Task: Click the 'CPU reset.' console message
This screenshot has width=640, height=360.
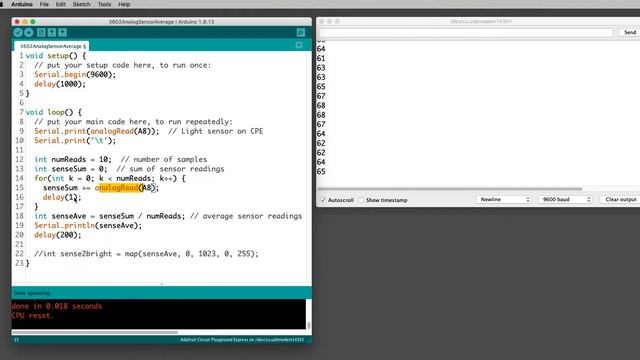Action: (x=33, y=316)
